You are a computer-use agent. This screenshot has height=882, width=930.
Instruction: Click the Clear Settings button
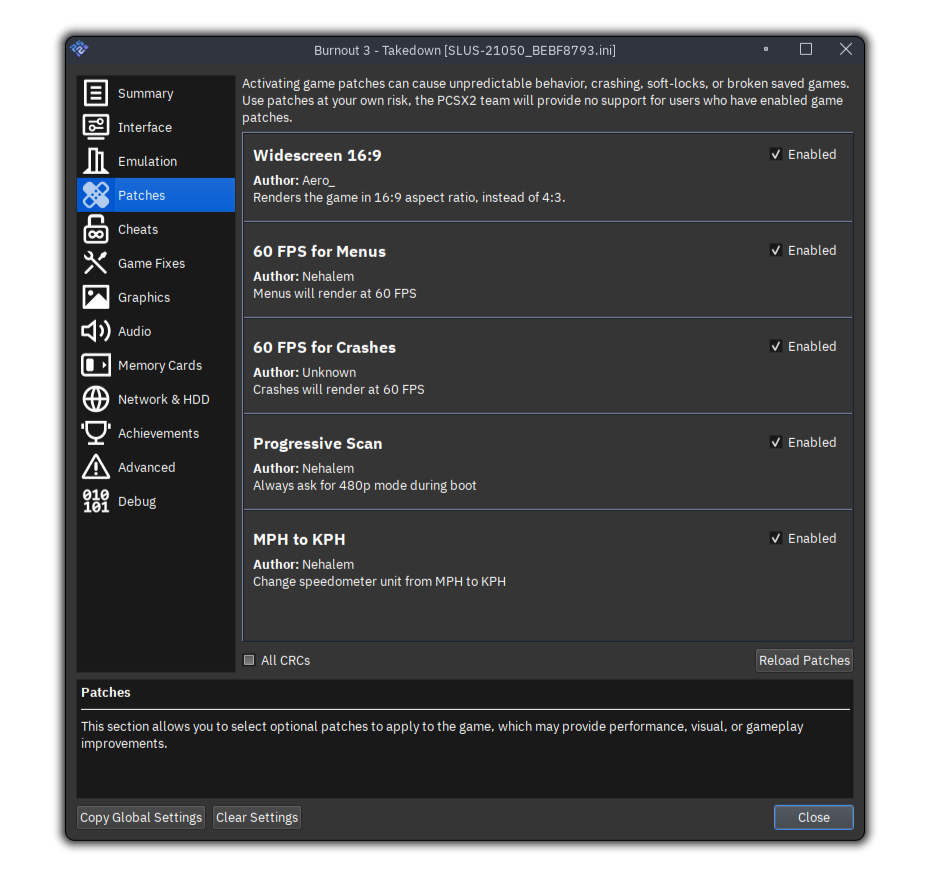coord(256,817)
